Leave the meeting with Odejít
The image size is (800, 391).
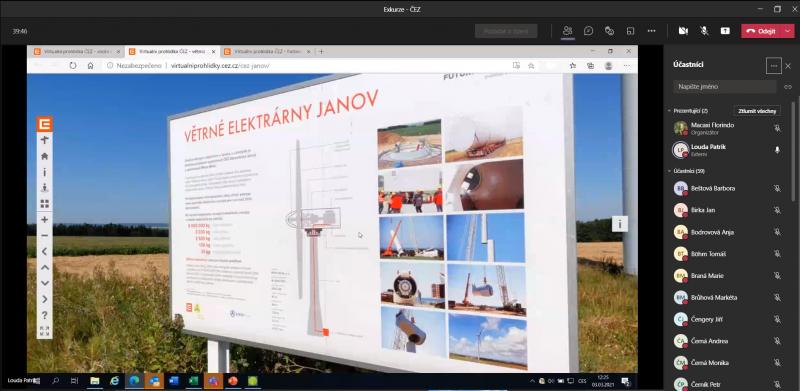coord(761,31)
